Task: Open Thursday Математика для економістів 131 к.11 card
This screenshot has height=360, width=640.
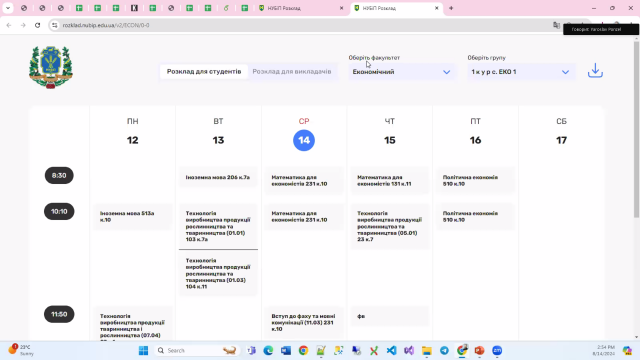Action: click(x=390, y=180)
